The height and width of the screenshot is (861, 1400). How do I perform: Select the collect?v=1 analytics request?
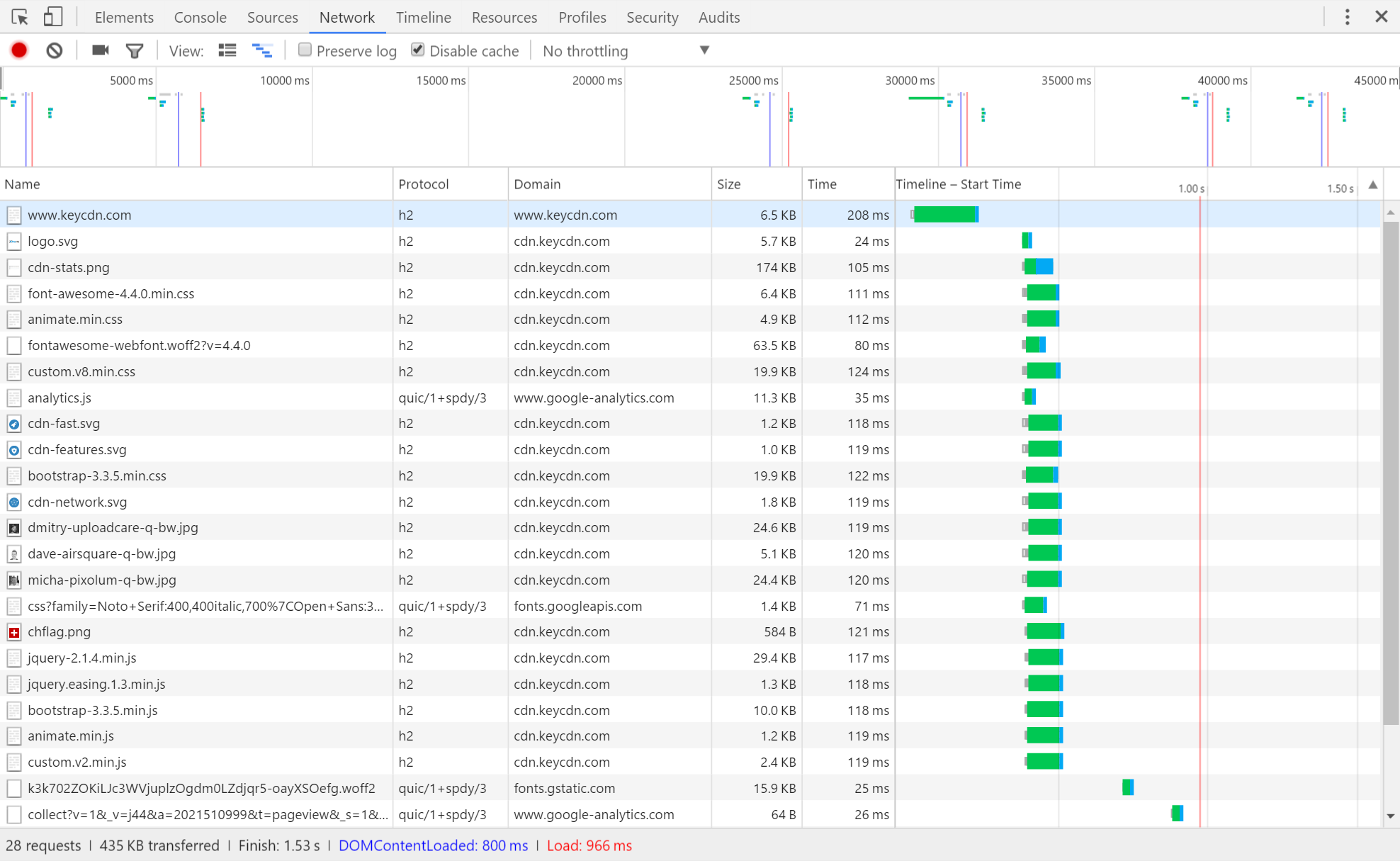[x=691, y=815]
